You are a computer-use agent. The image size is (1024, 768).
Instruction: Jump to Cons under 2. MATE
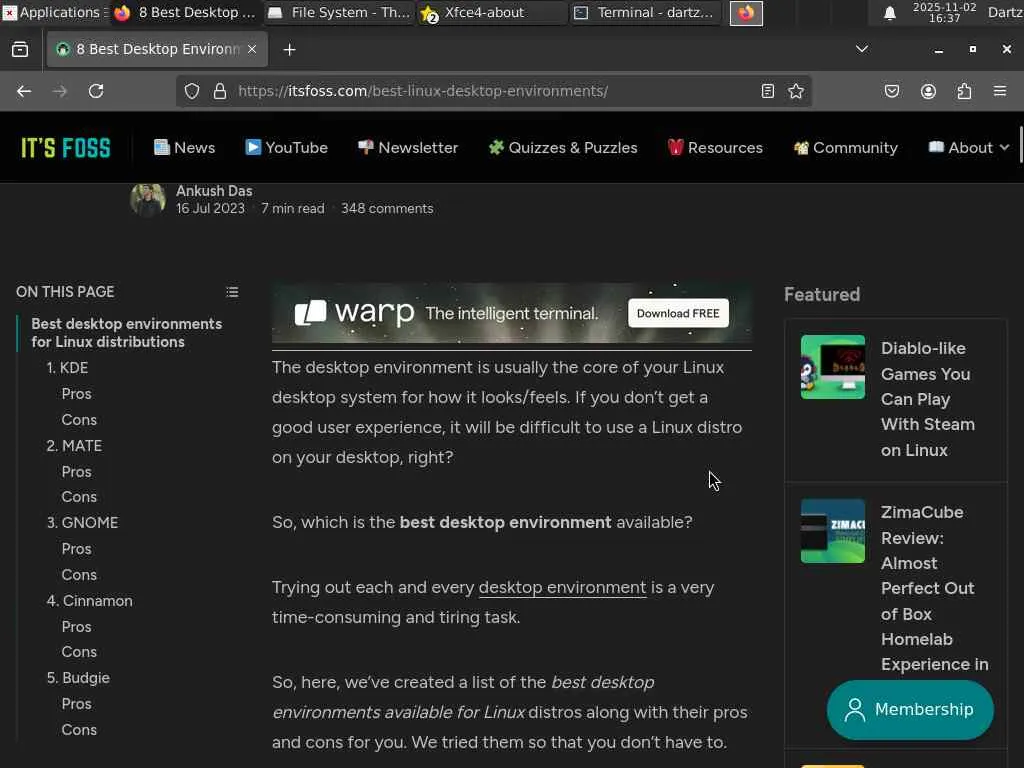pyautogui.click(x=79, y=497)
